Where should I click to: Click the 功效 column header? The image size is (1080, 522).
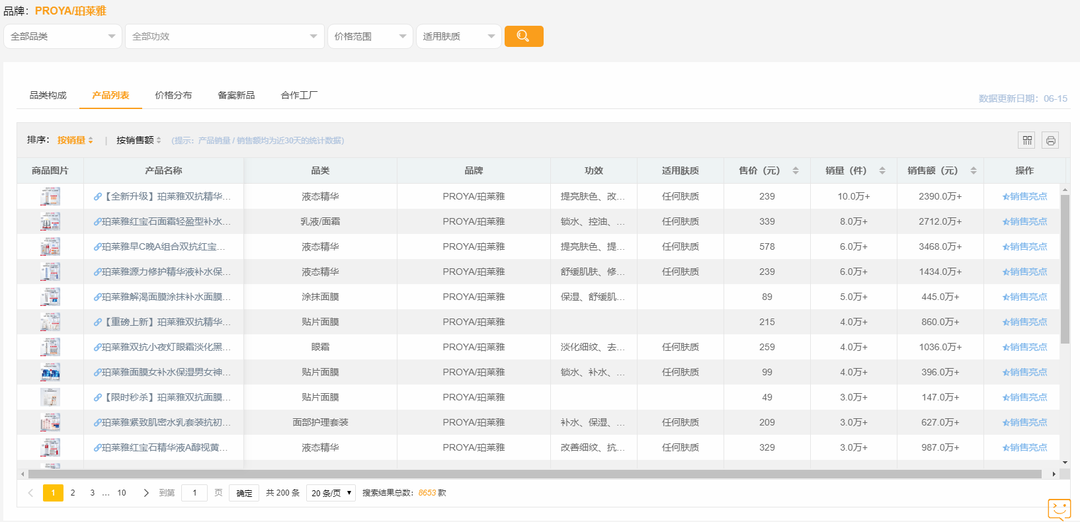pyautogui.click(x=594, y=171)
